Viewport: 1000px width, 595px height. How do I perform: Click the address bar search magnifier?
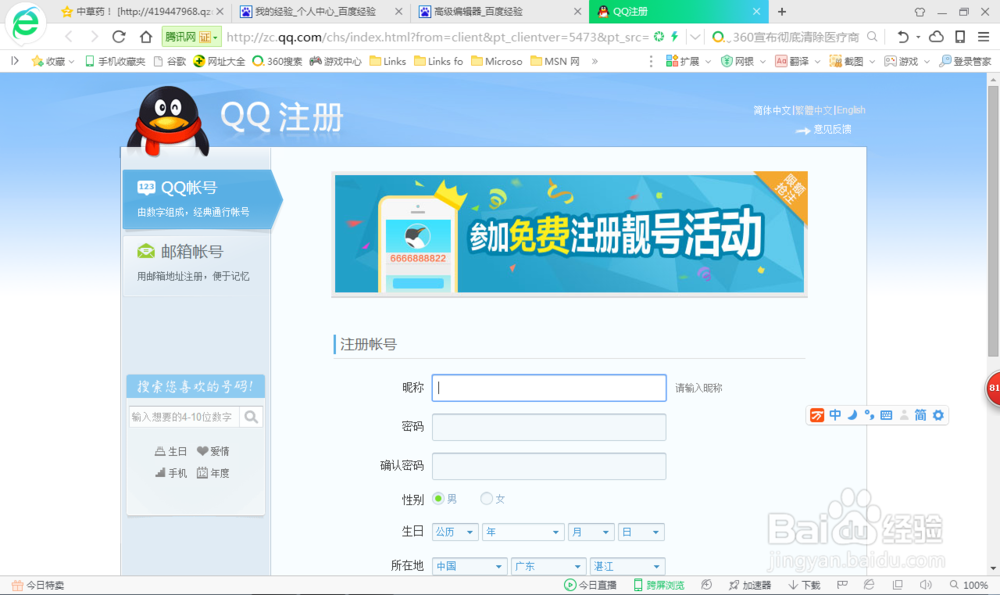(x=872, y=37)
